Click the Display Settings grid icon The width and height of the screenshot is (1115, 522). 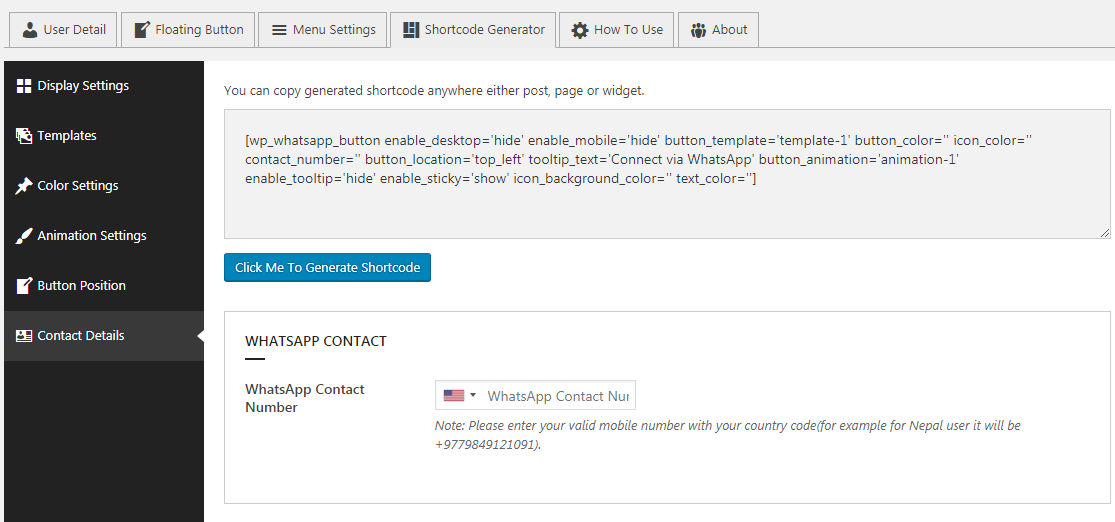pos(24,86)
